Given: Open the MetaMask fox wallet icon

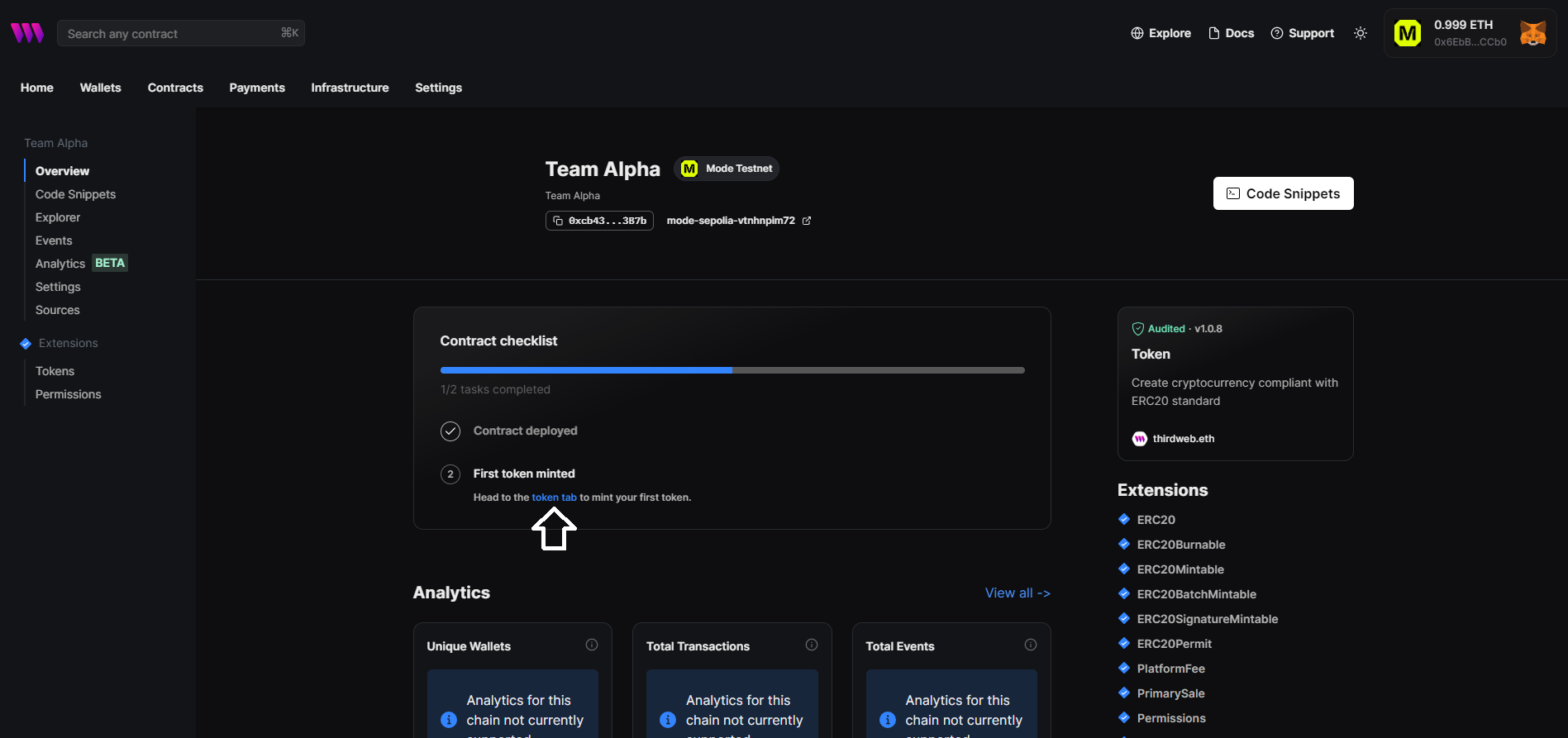Looking at the screenshot, I should (1532, 33).
